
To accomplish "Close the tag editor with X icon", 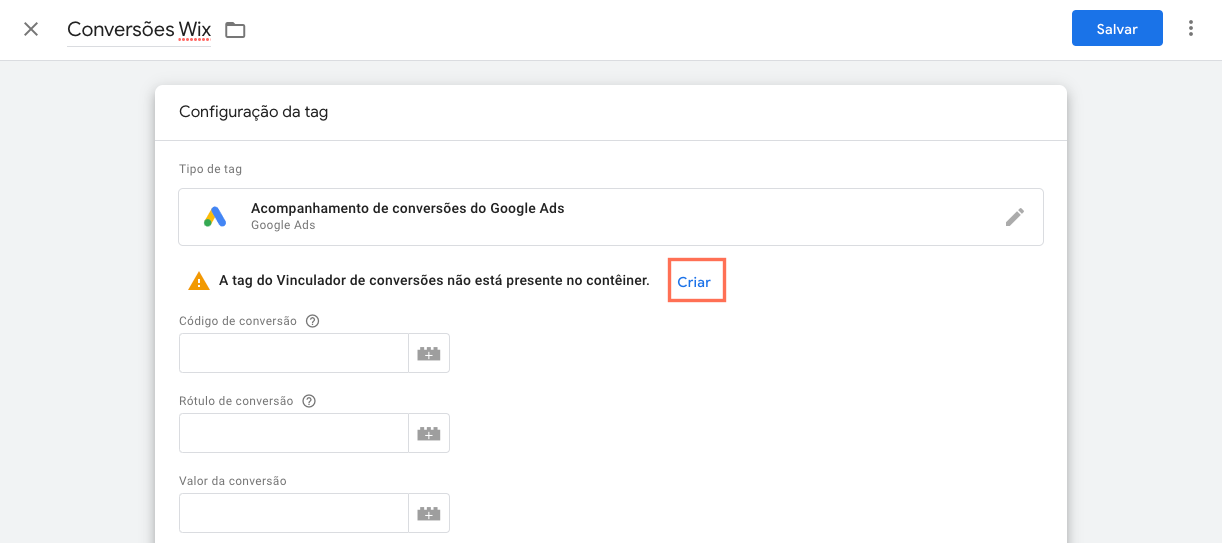I will [x=31, y=29].
